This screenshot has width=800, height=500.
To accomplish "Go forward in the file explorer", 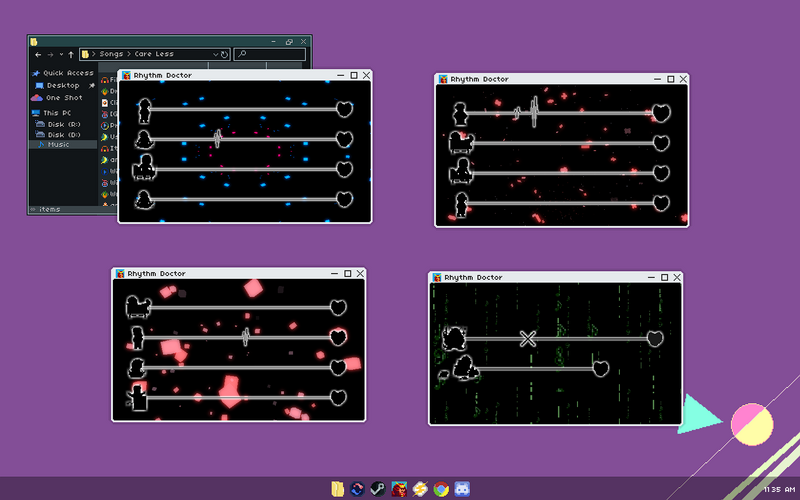I will 51,54.
